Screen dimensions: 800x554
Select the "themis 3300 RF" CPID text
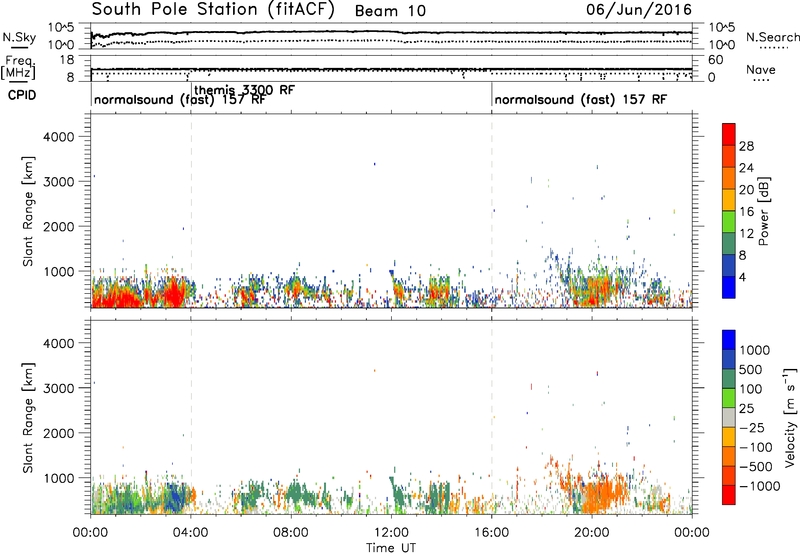(244, 90)
